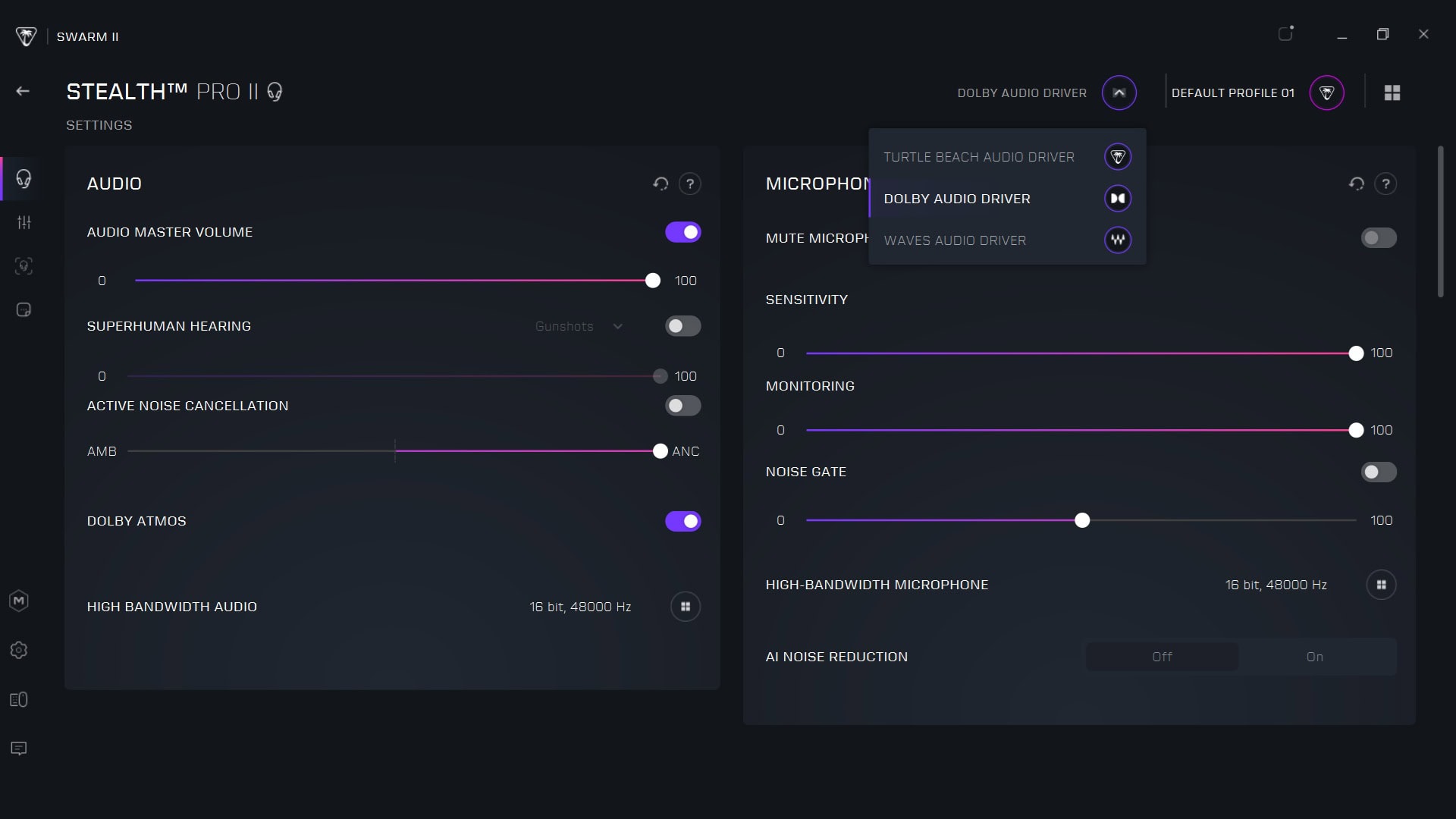Viewport: 1456px width, 819px height.
Task: Click the Audio Master Volume slider handle
Action: (653, 281)
